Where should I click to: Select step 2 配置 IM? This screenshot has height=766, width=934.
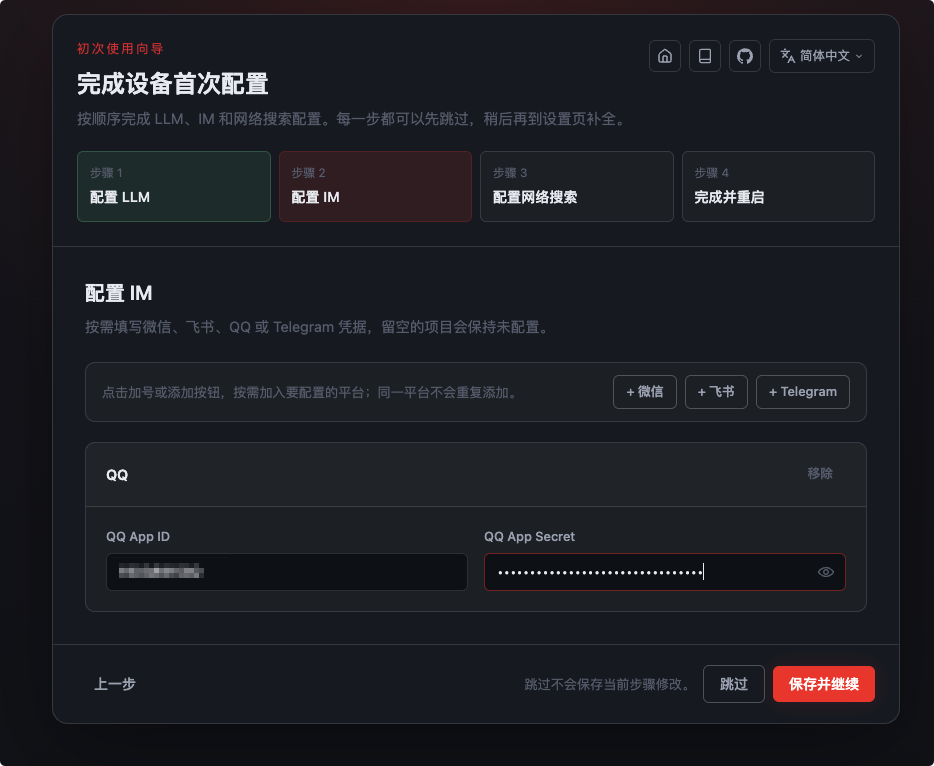pyautogui.click(x=375, y=186)
